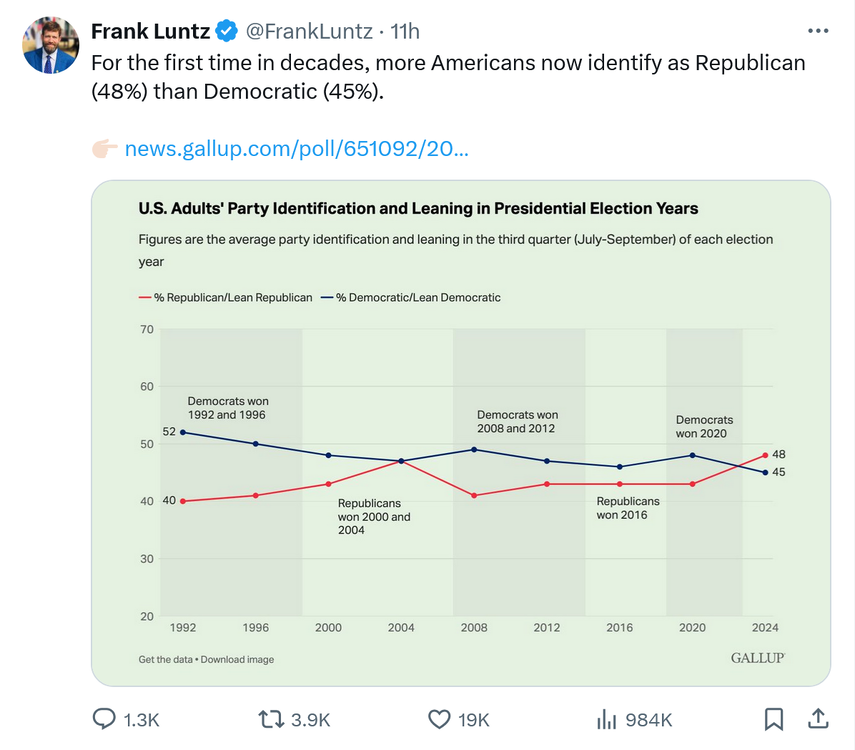The width and height of the screenshot is (855, 750).
Task: Click the navy Democratic legend line
Action: (327, 298)
